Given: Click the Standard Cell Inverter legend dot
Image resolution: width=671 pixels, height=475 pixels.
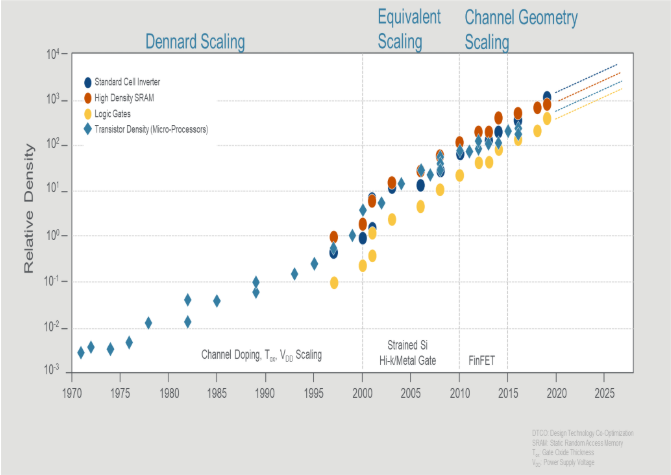Looking at the screenshot, I should pyautogui.click(x=88, y=83).
